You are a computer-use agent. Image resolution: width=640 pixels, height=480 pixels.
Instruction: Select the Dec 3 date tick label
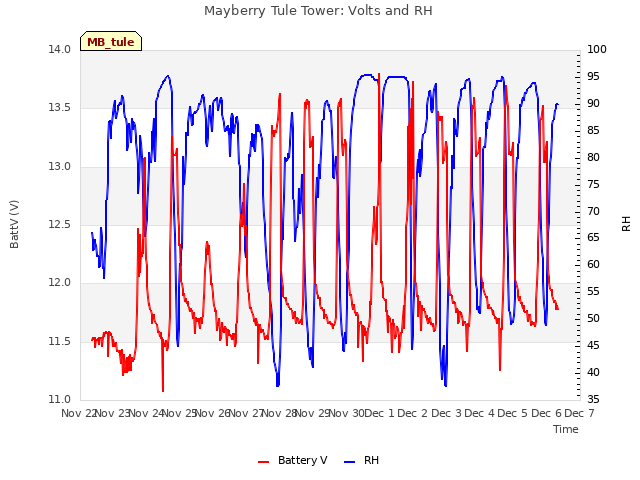pos(447,413)
